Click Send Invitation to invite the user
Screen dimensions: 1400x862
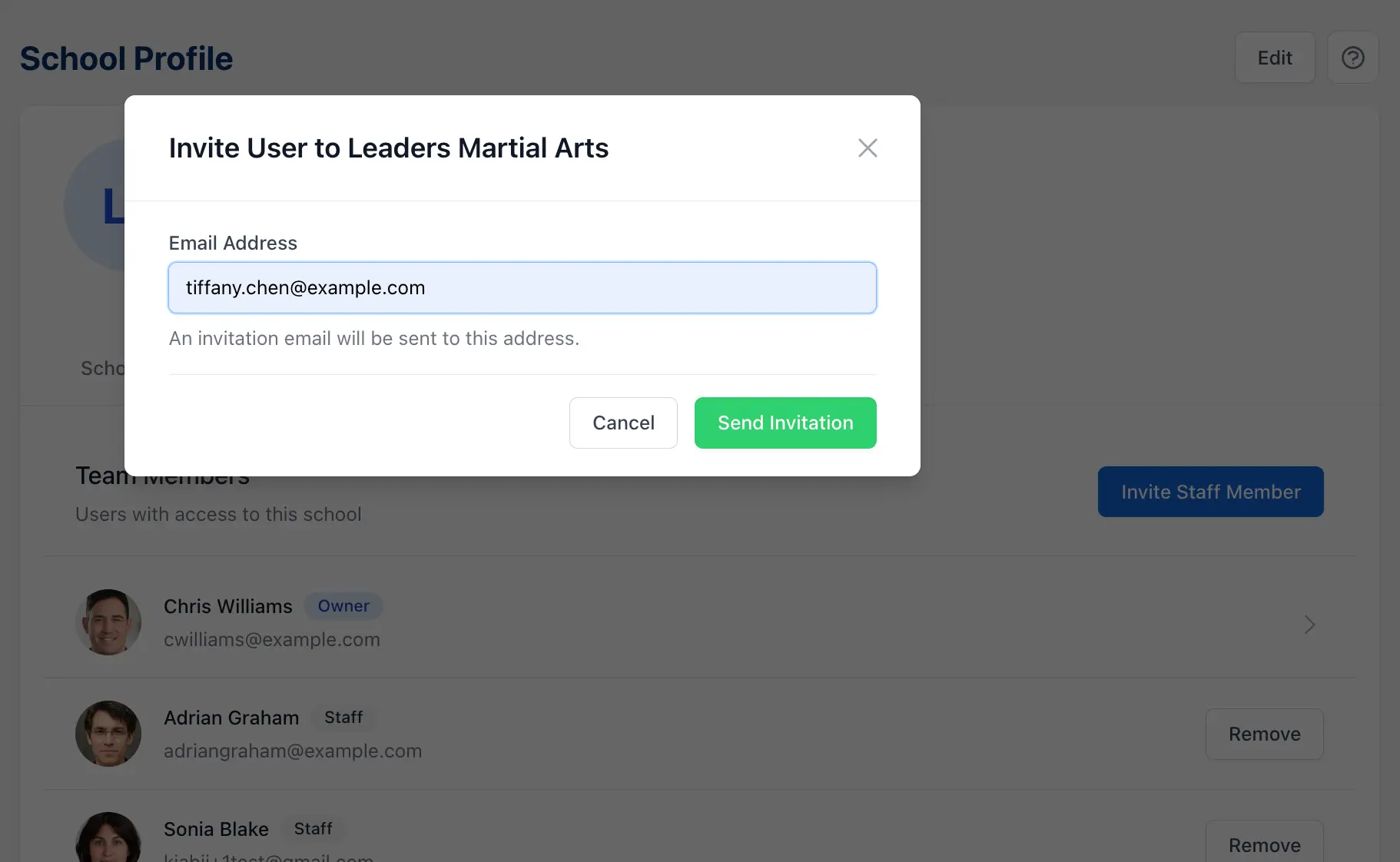[785, 423]
